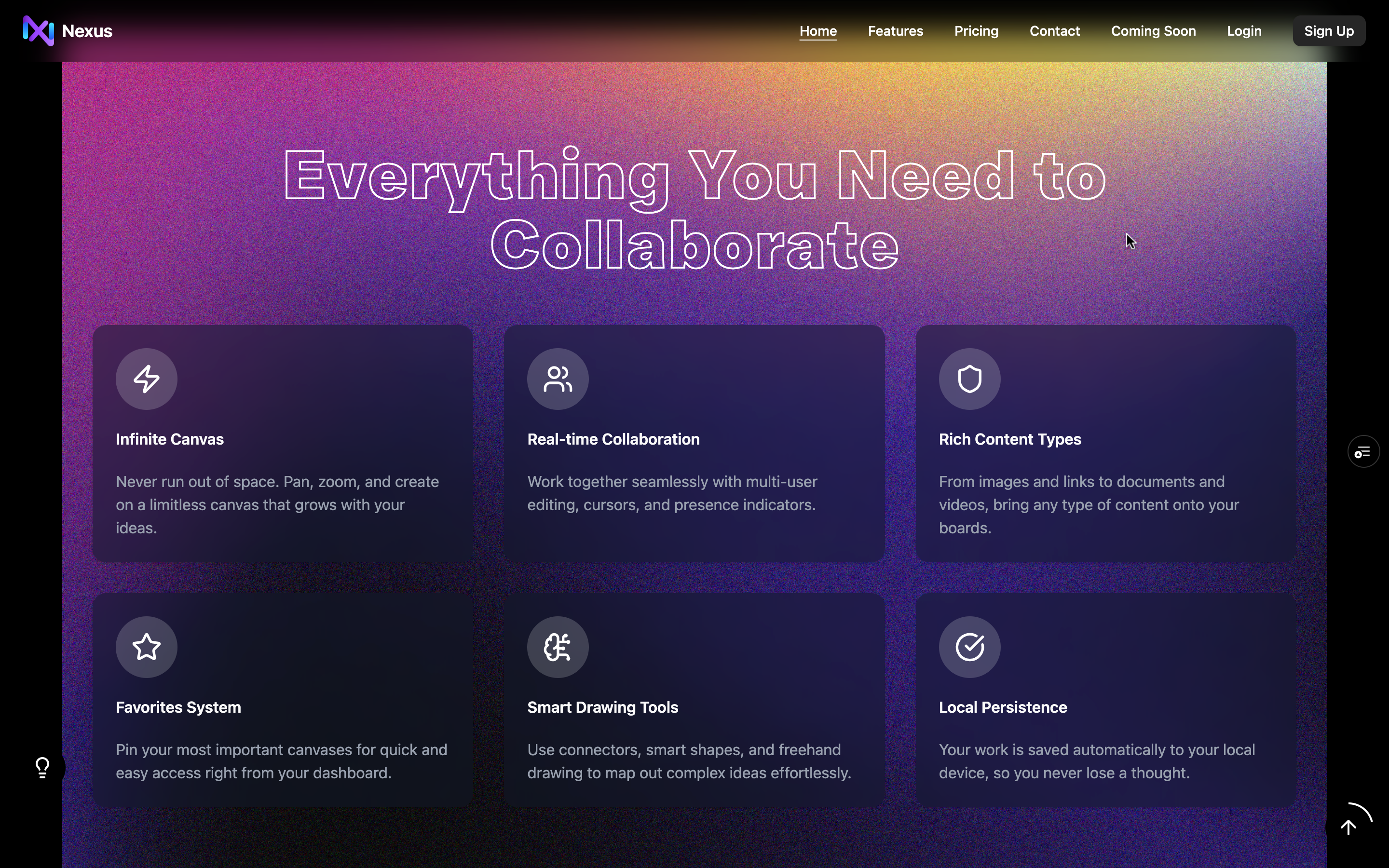Image resolution: width=1389 pixels, height=868 pixels.
Task: Open the Features page from navbar
Action: point(896,31)
